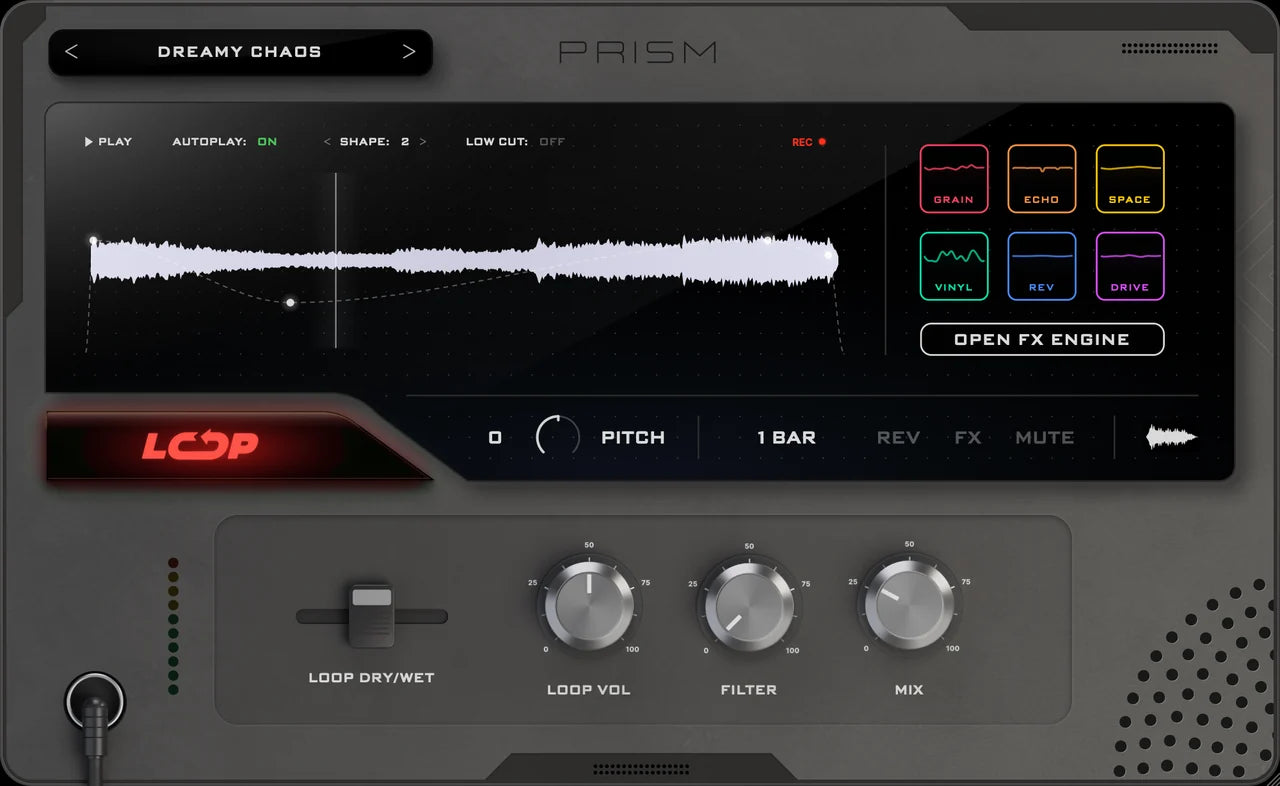Screen dimensions: 1280x786
Task: Toggle the FX option in loop bar
Action: coord(968,438)
